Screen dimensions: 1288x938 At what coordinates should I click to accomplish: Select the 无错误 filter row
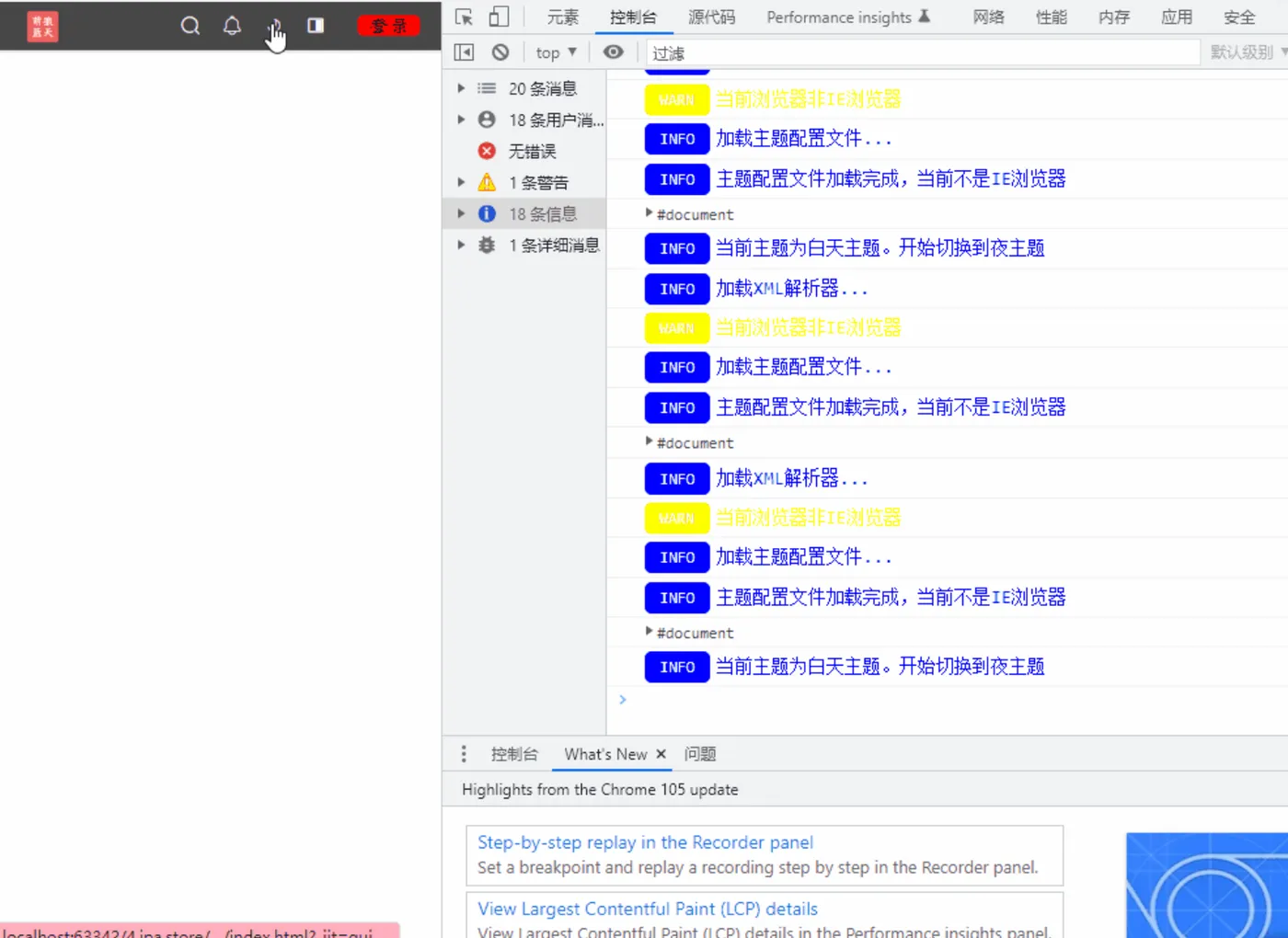524,151
